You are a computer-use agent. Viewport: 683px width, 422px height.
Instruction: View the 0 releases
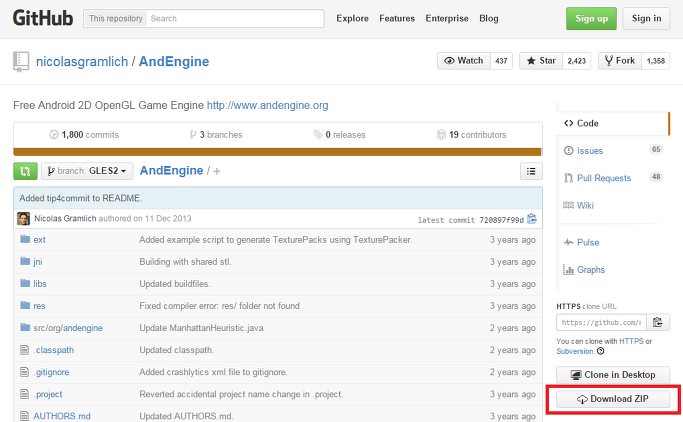pyautogui.click(x=339, y=135)
